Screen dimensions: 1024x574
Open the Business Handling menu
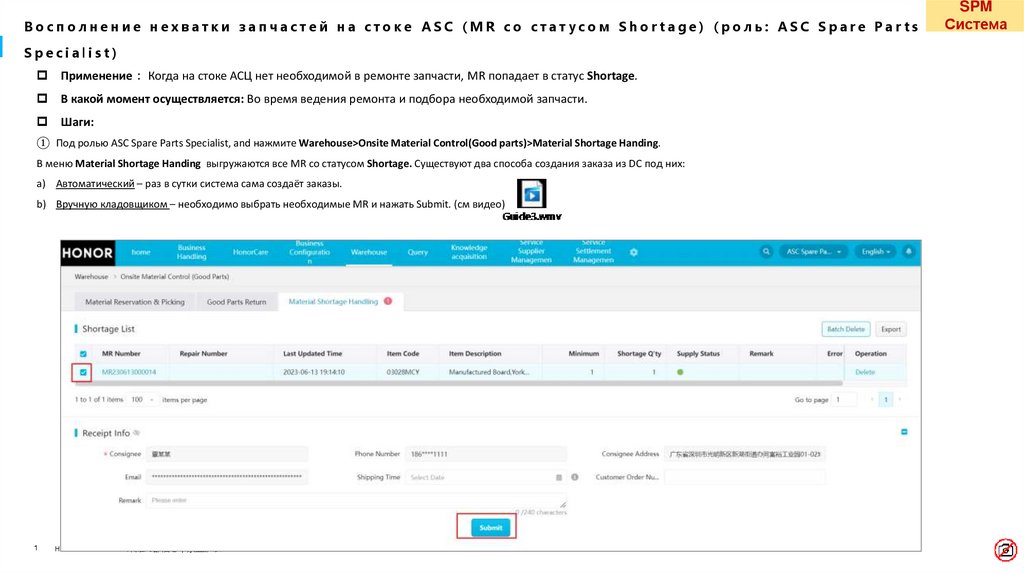click(x=191, y=252)
